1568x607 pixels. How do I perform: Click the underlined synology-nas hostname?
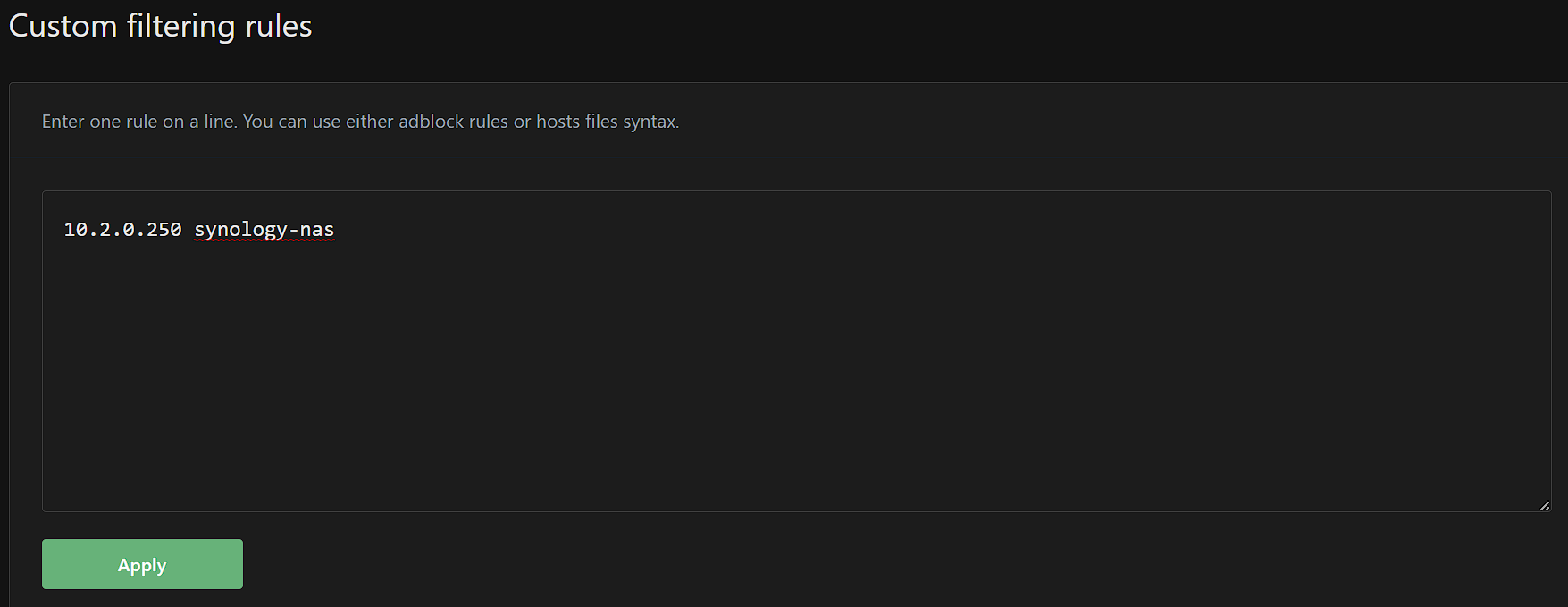tap(264, 230)
